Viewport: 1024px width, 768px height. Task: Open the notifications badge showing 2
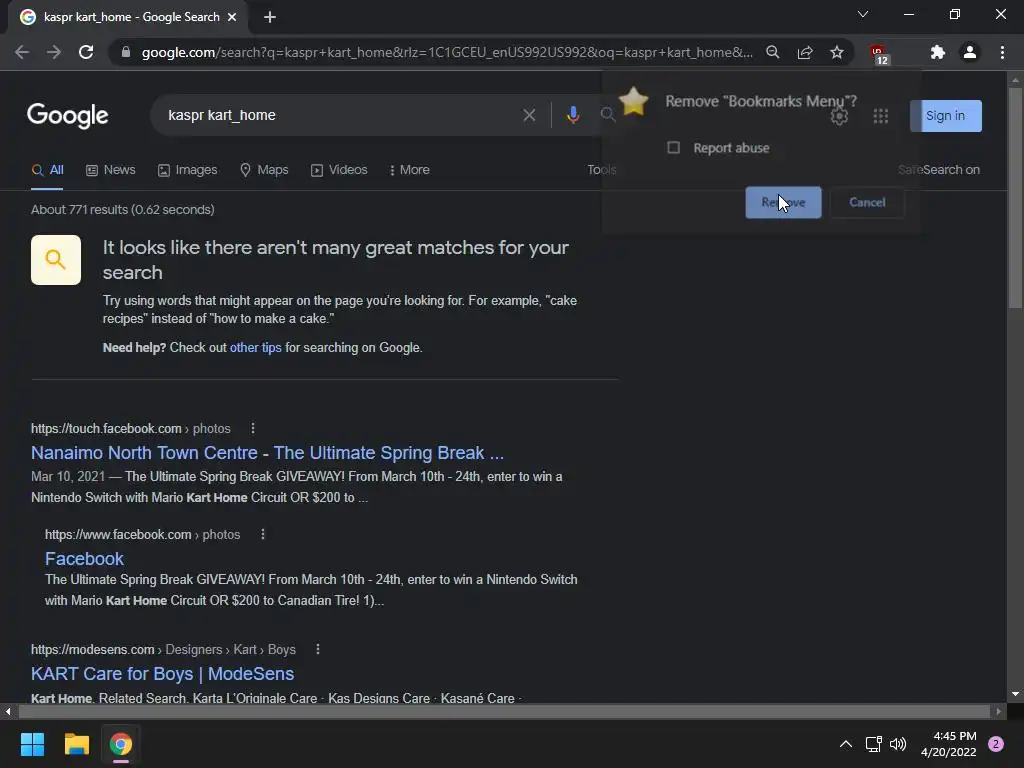(x=996, y=744)
